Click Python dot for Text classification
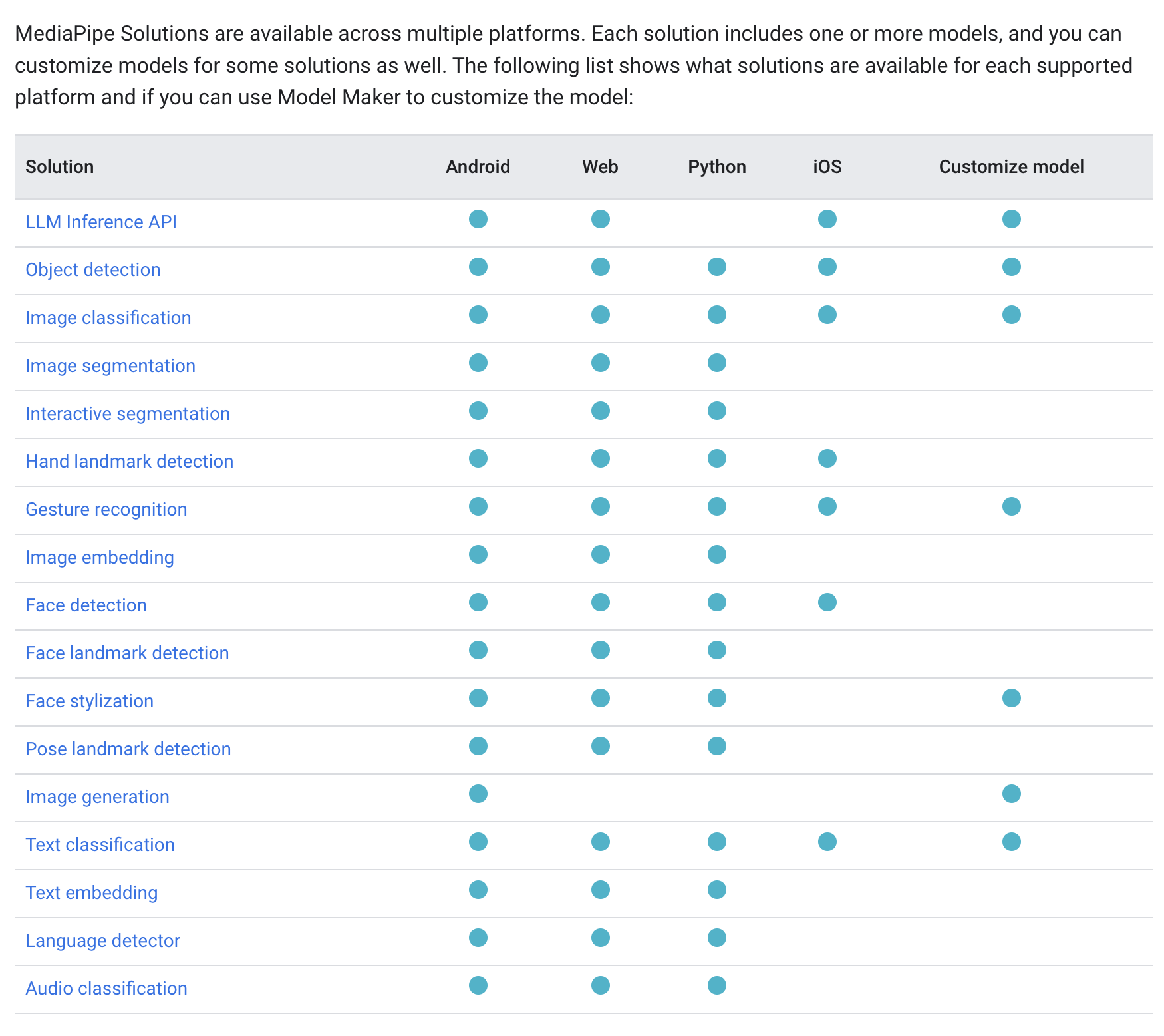This screenshot has height=1036, width=1164. click(x=717, y=842)
